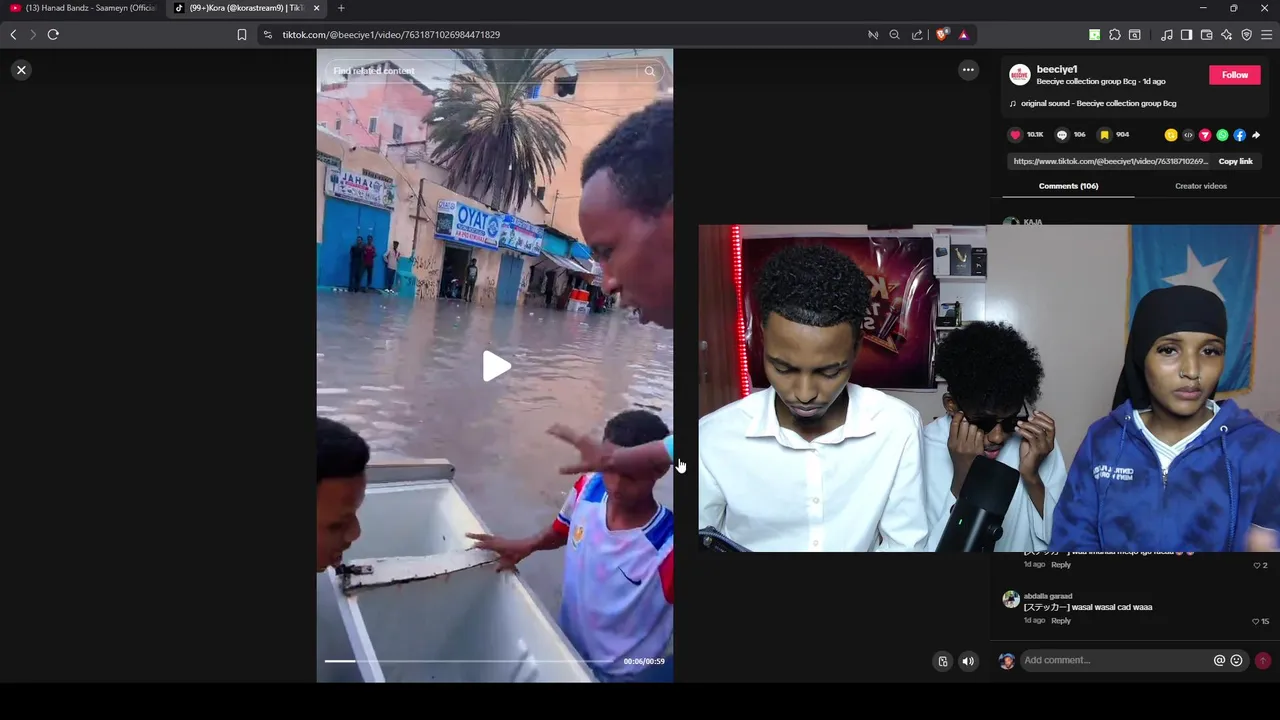1280x720 pixels.
Task: Open Brave Shields lion icon
Action: point(942,35)
